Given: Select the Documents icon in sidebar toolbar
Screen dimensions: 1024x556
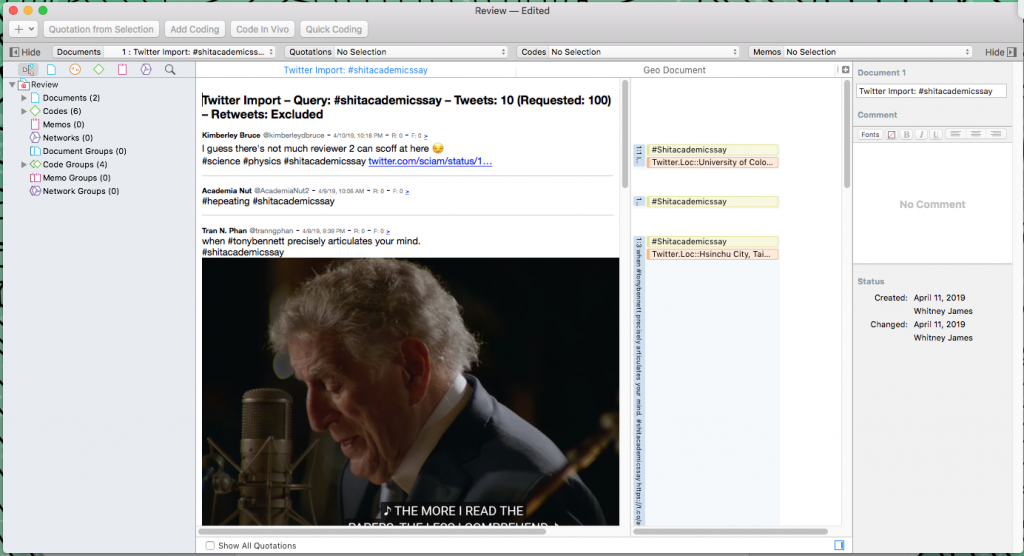Looking at the screenshot, I should pyautogui.click(x=51, y=69).
